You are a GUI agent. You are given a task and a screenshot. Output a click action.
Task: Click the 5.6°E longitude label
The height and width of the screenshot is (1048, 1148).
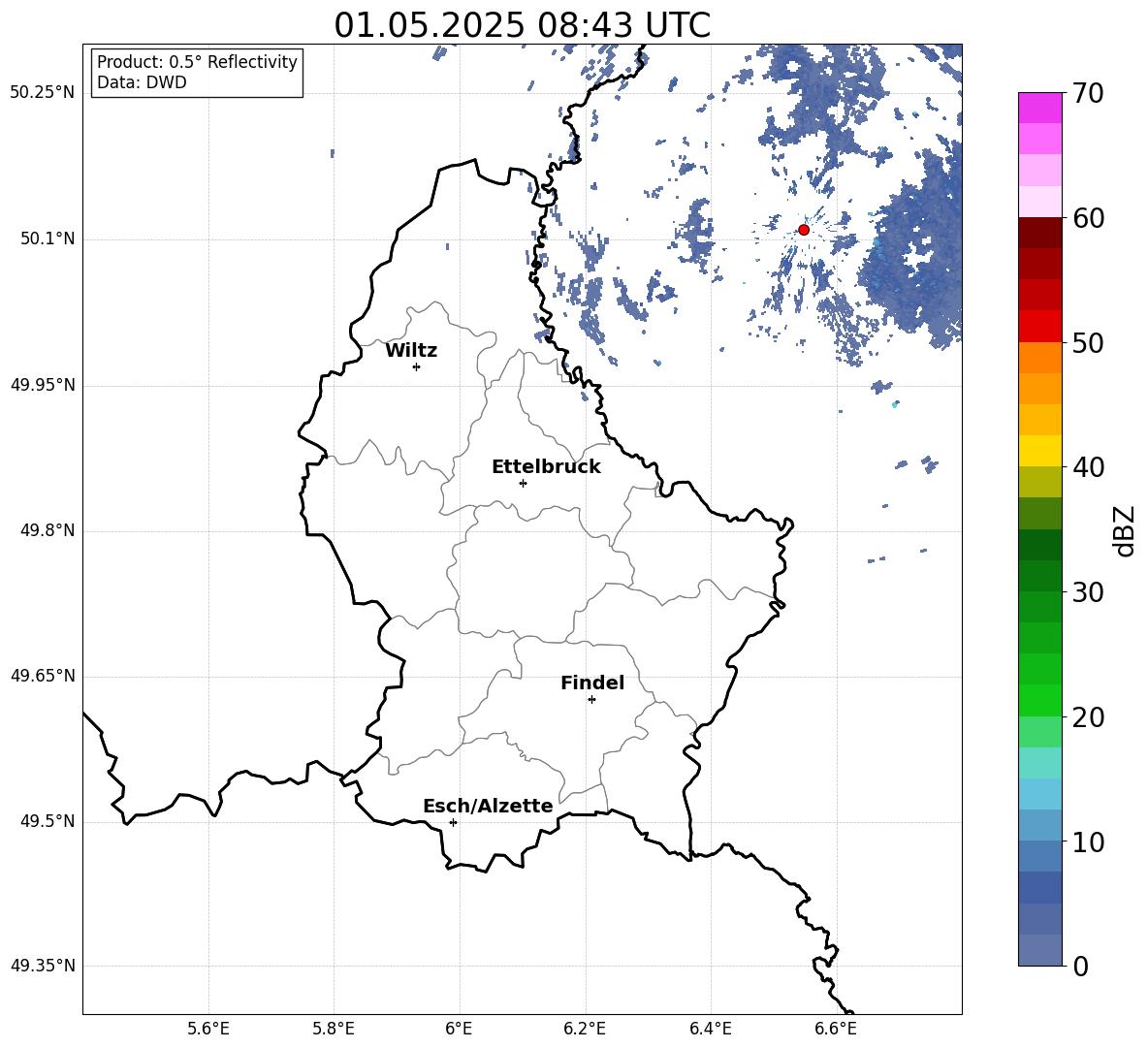(x=208, y=1029)
